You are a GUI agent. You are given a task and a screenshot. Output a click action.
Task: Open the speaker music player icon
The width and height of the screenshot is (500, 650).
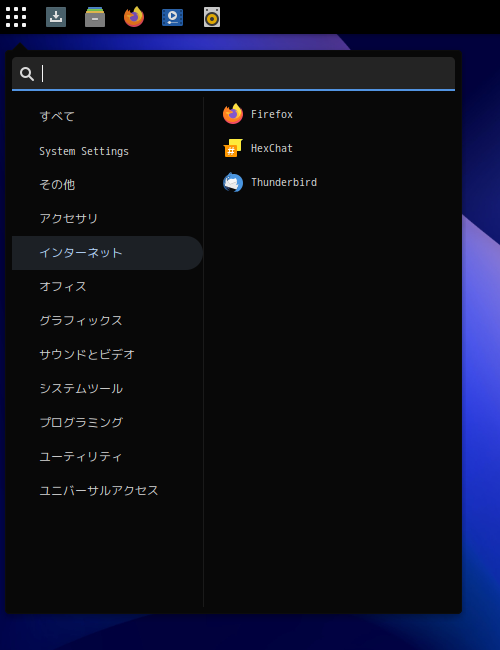pos(212,17)
